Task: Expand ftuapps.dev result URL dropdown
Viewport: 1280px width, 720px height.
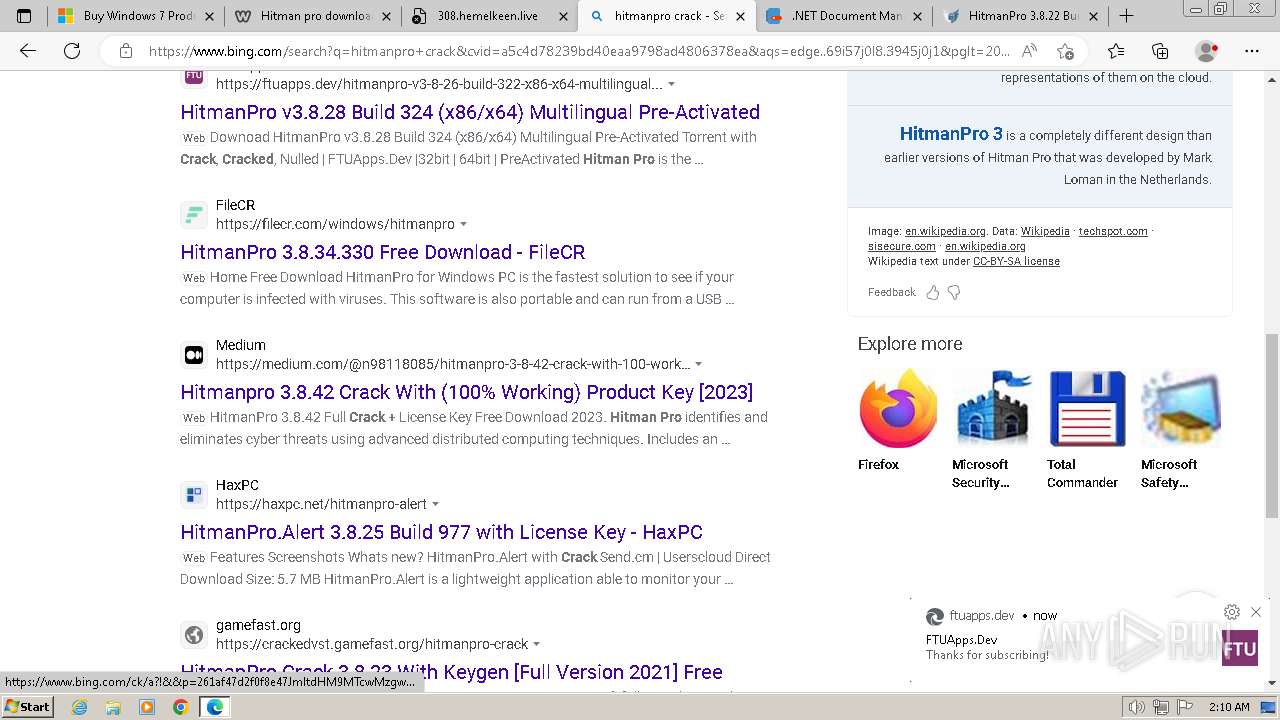Action: coord(671,85)
